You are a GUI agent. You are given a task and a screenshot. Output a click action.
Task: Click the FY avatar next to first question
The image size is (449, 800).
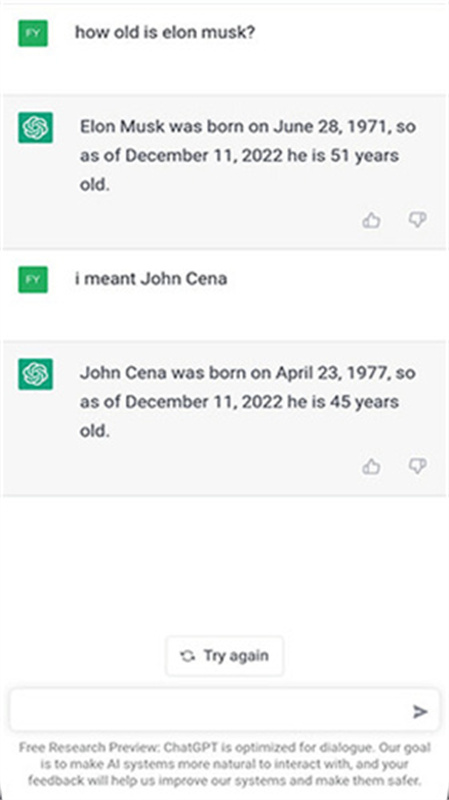[x=33, y=33]
